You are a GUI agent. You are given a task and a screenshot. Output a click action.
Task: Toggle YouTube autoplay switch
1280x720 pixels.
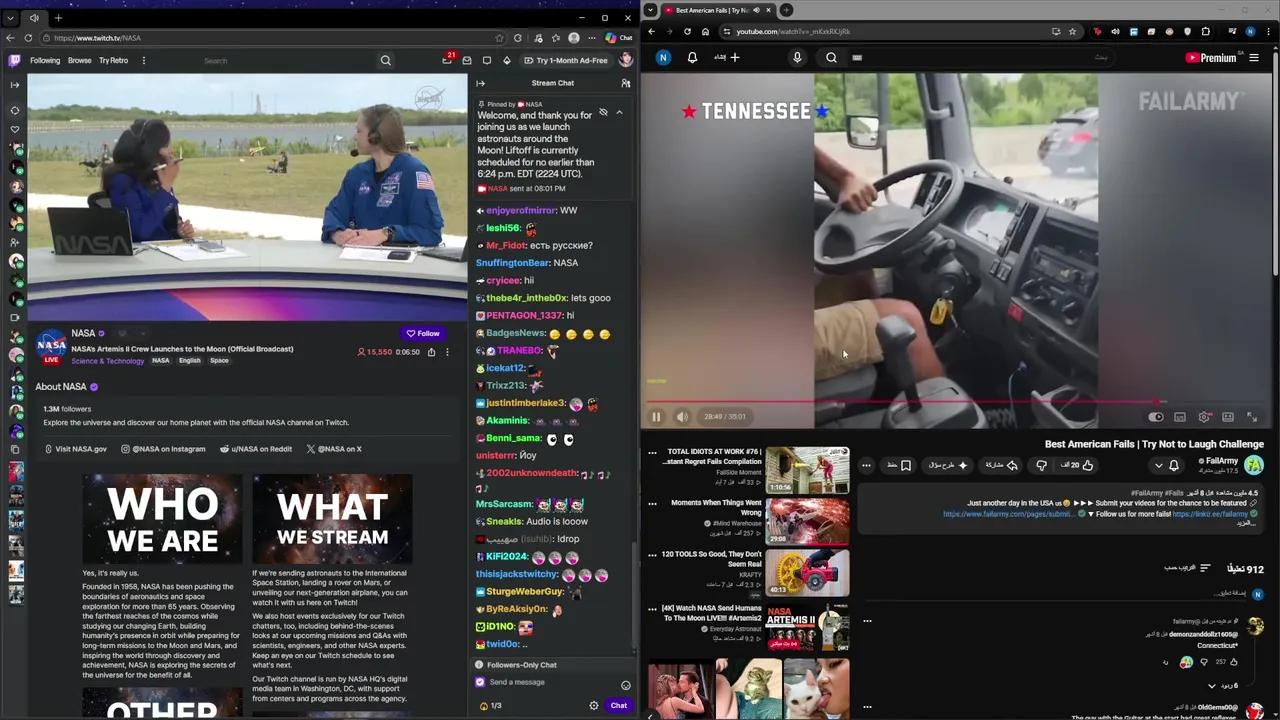click(1156, 417)
